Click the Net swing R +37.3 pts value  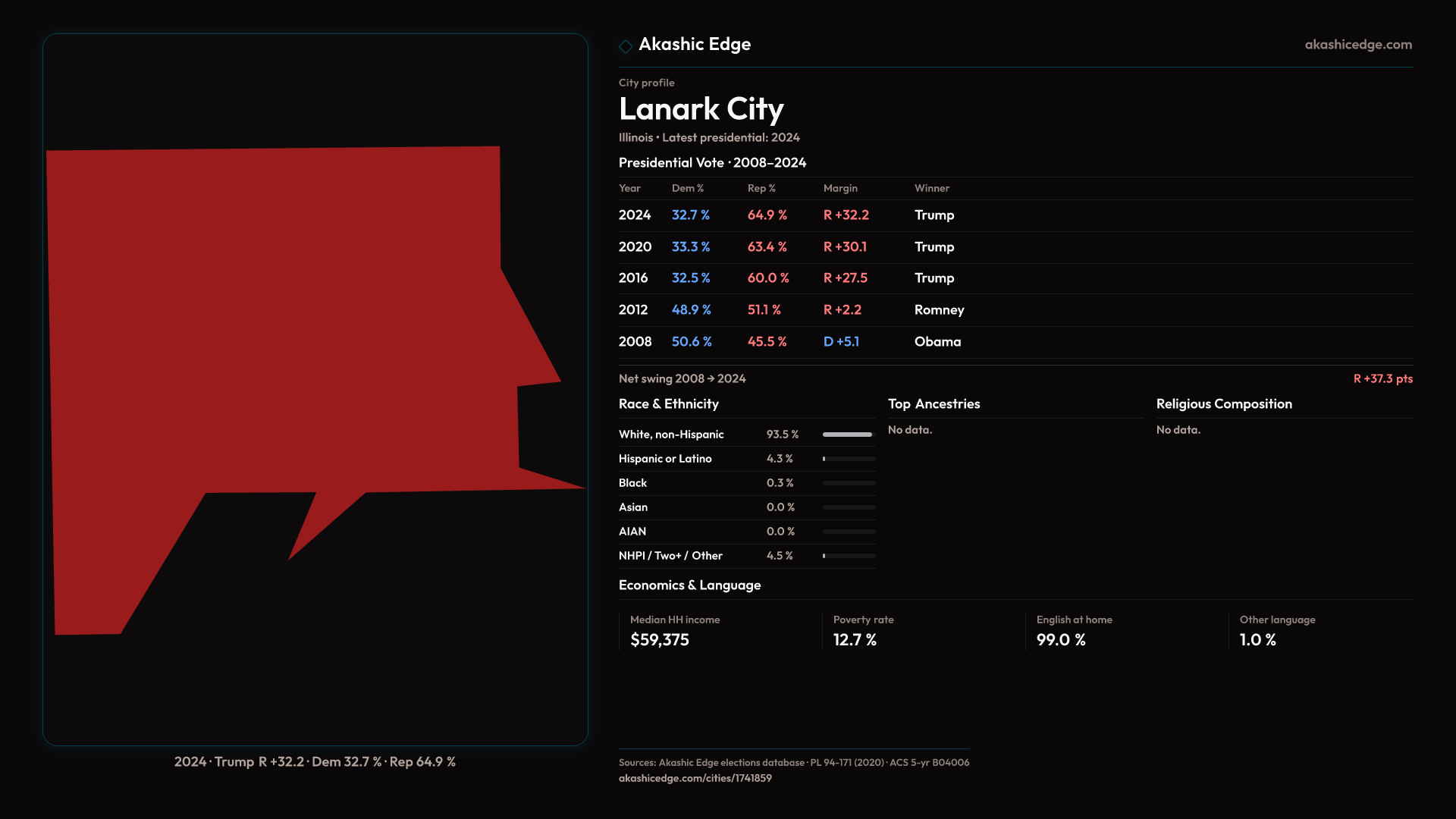tap(1382, 378)
